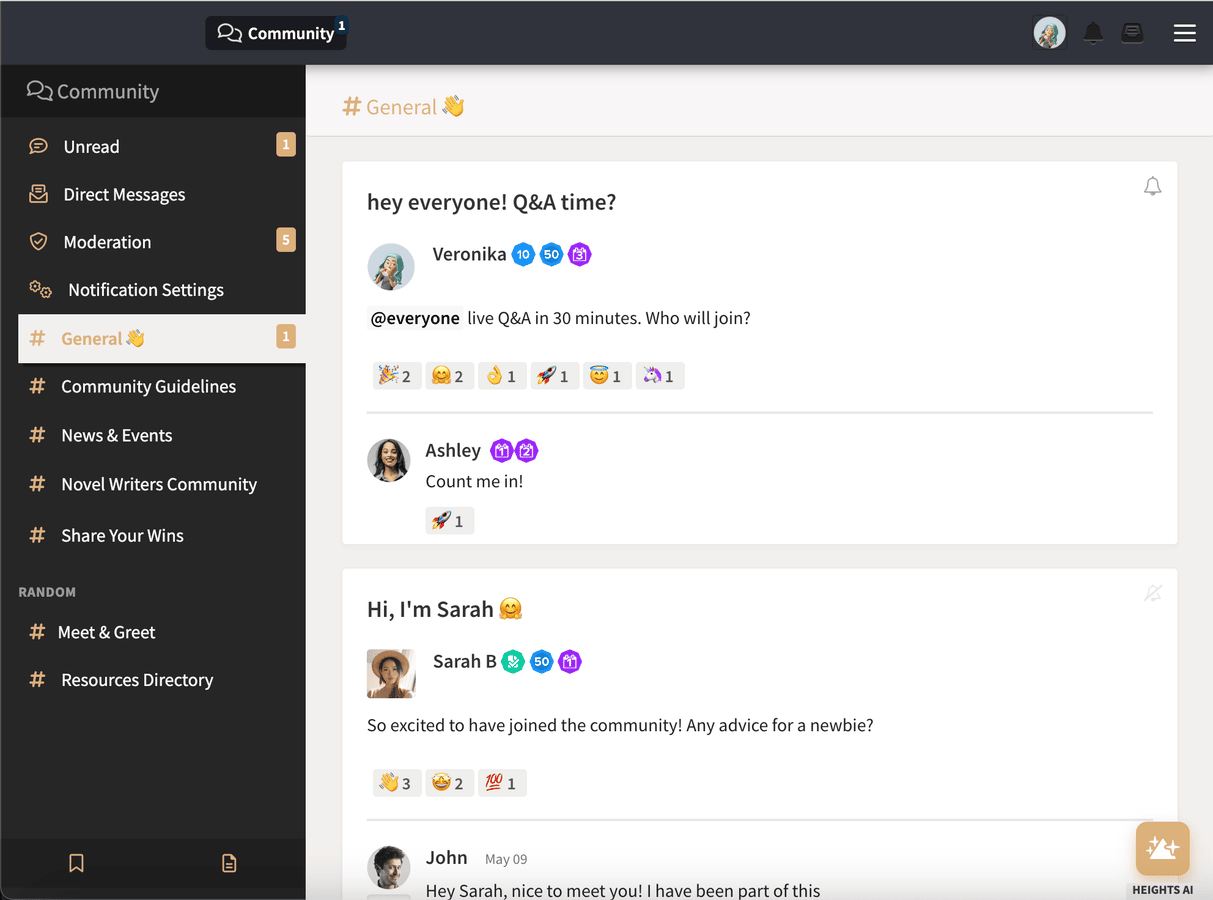This screenshot has width=1213, height=900.
Task: Open Notification Settings in the sidebar
Action: [145, 290]
